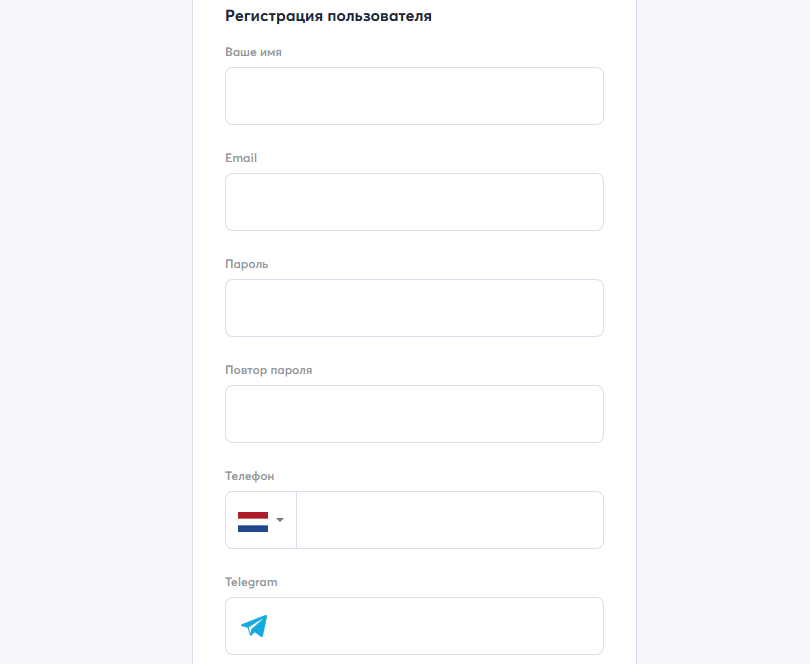Expand the country code dropdown arrow
810x664 pixels.
[x=280, y=520]
